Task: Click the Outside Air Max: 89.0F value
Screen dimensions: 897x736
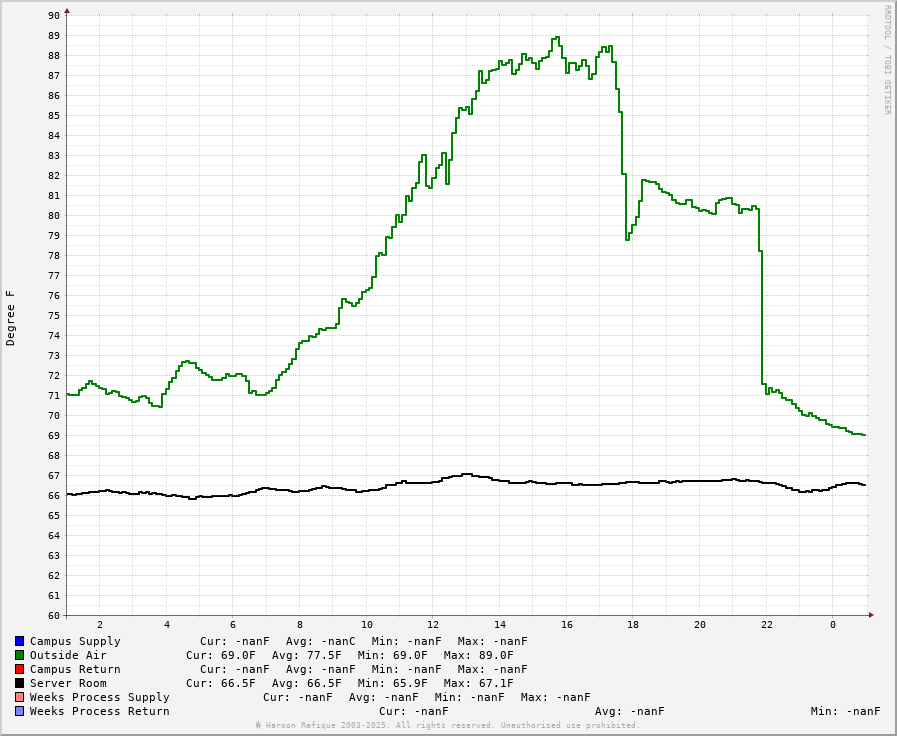Action: [x=478, y=655]
